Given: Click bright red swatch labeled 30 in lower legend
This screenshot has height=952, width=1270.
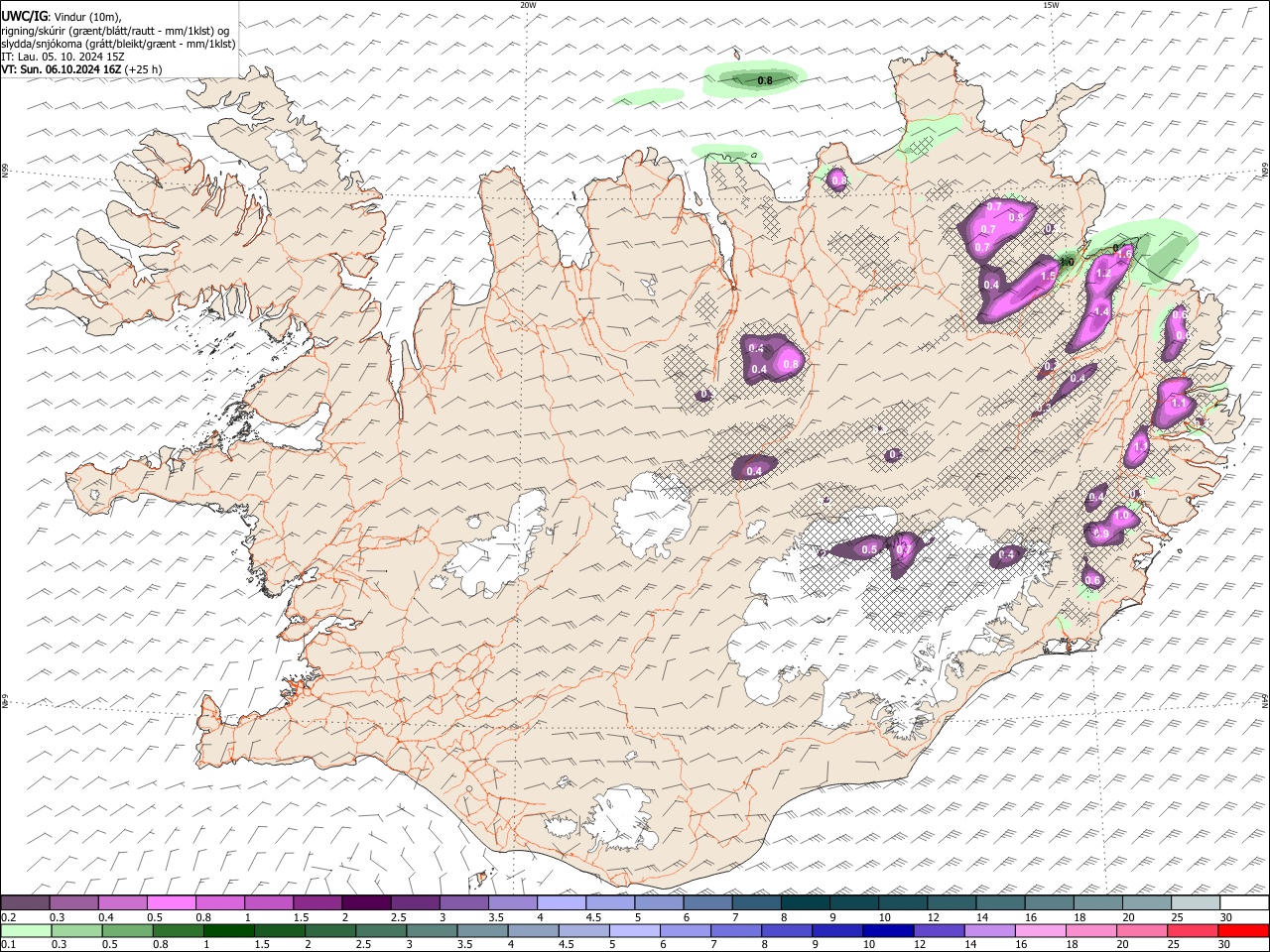Looking at the screenshot, I should point(1244,931).
